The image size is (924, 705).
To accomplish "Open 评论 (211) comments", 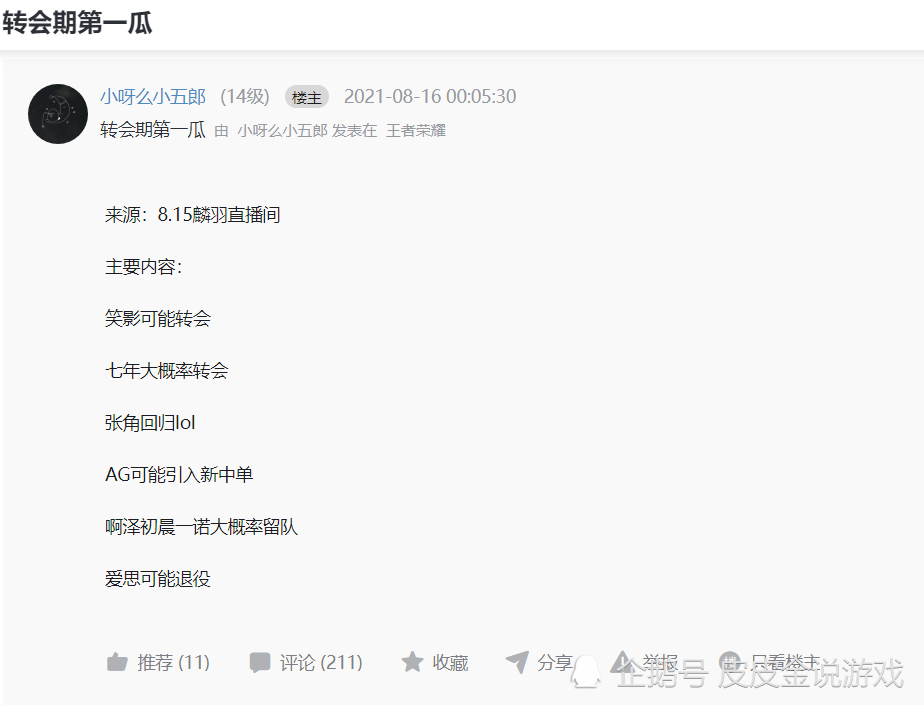I will pyautogui.click(x=321, y=663).
